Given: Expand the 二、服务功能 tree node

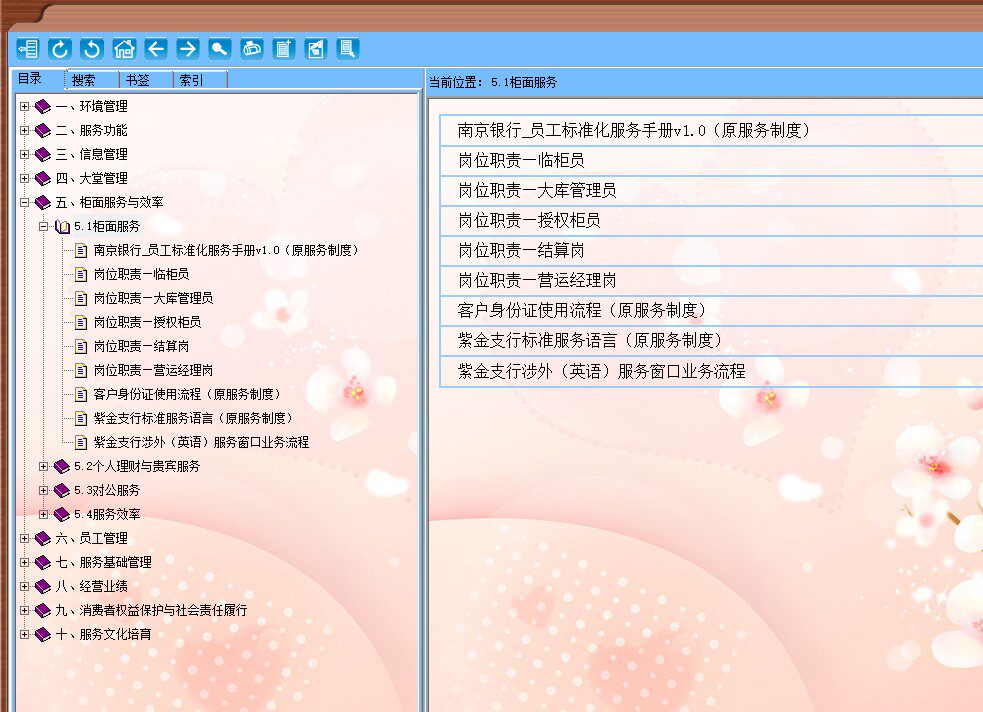Looking at the screenshot, I should [24, 130].
